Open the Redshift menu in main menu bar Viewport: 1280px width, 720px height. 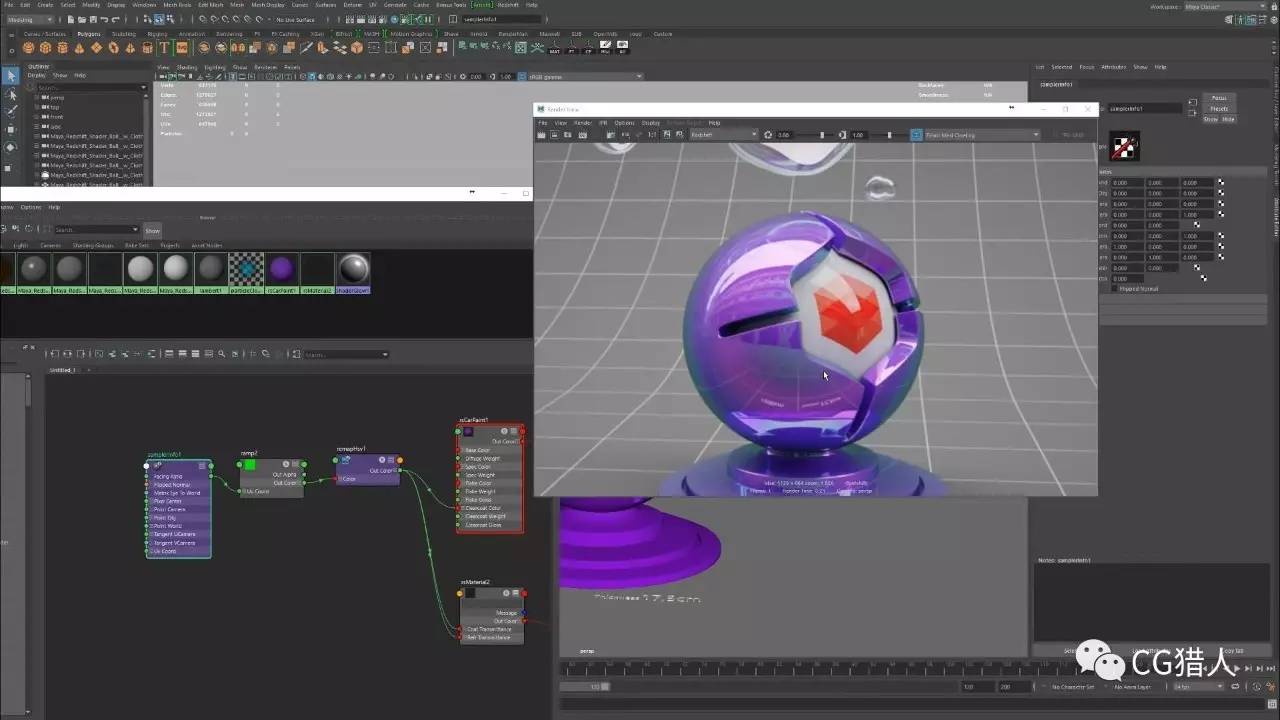pyautogui.click(x=510, y=5)
